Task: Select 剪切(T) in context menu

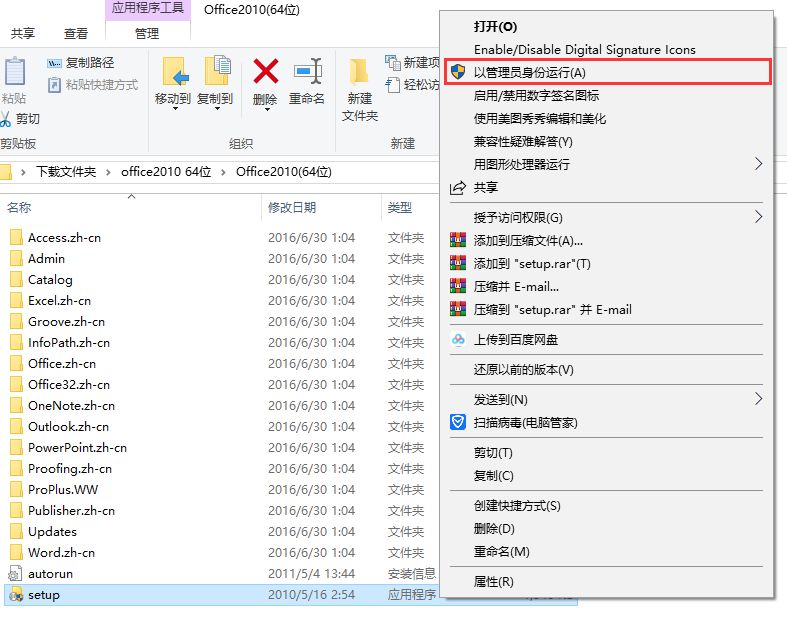Action: pos(606,453)
